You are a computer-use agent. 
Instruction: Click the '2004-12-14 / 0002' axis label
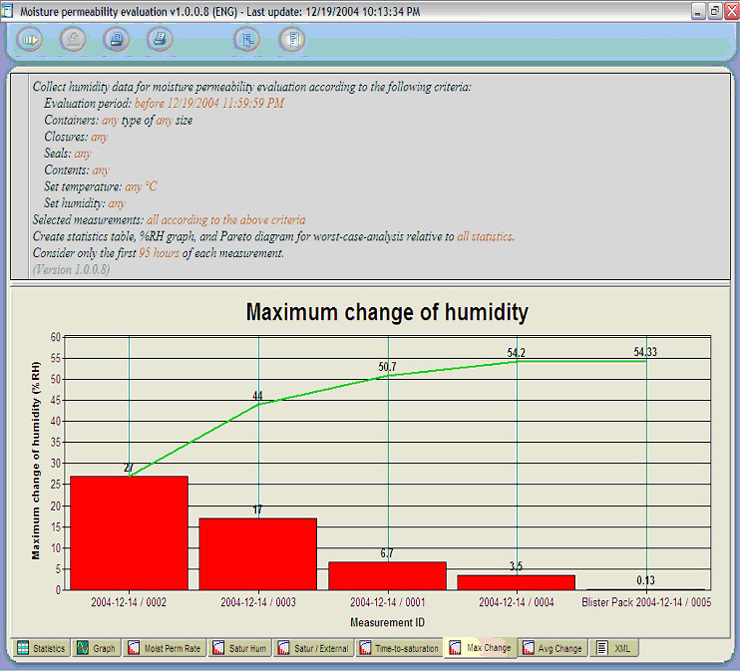coord(129,602)
